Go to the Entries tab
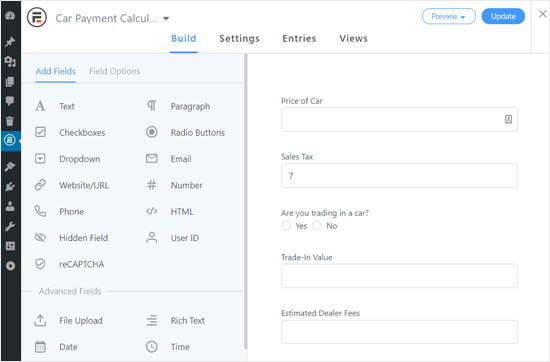 tap(299, 39)
